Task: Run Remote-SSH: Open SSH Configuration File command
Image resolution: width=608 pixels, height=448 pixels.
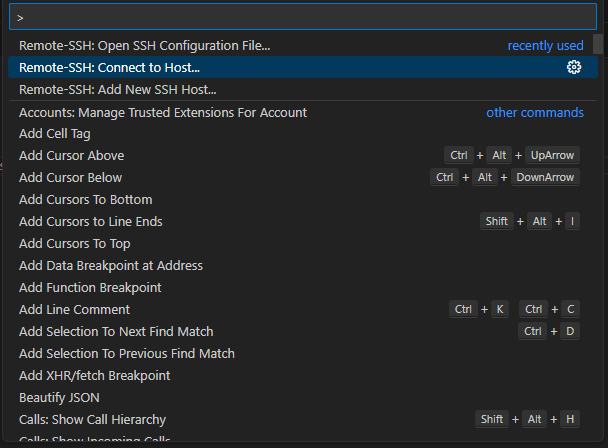Action: pyautogui.click(x=303, y=45)
